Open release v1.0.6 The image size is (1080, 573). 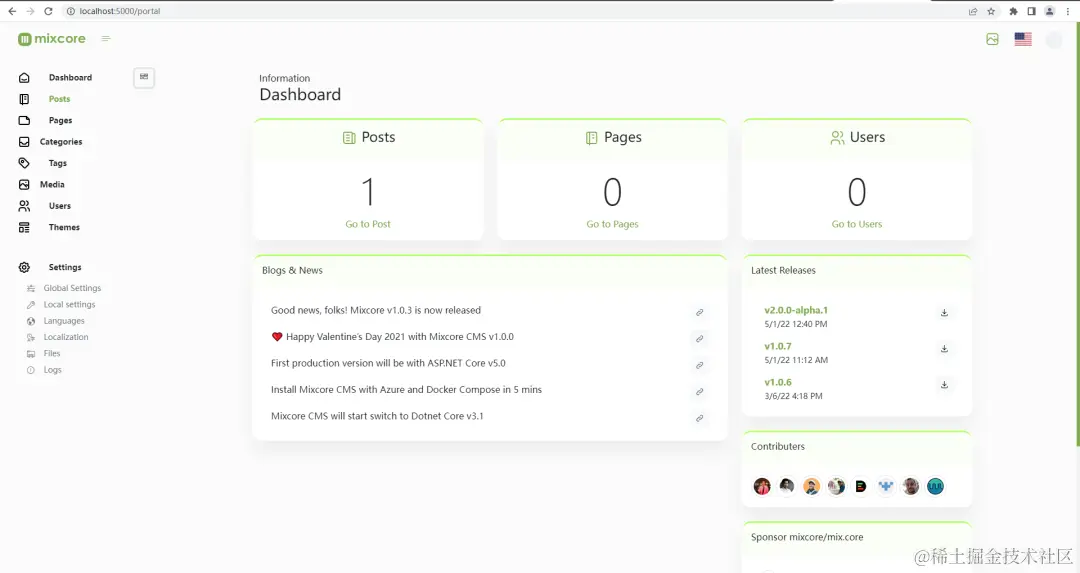[778, 382]
